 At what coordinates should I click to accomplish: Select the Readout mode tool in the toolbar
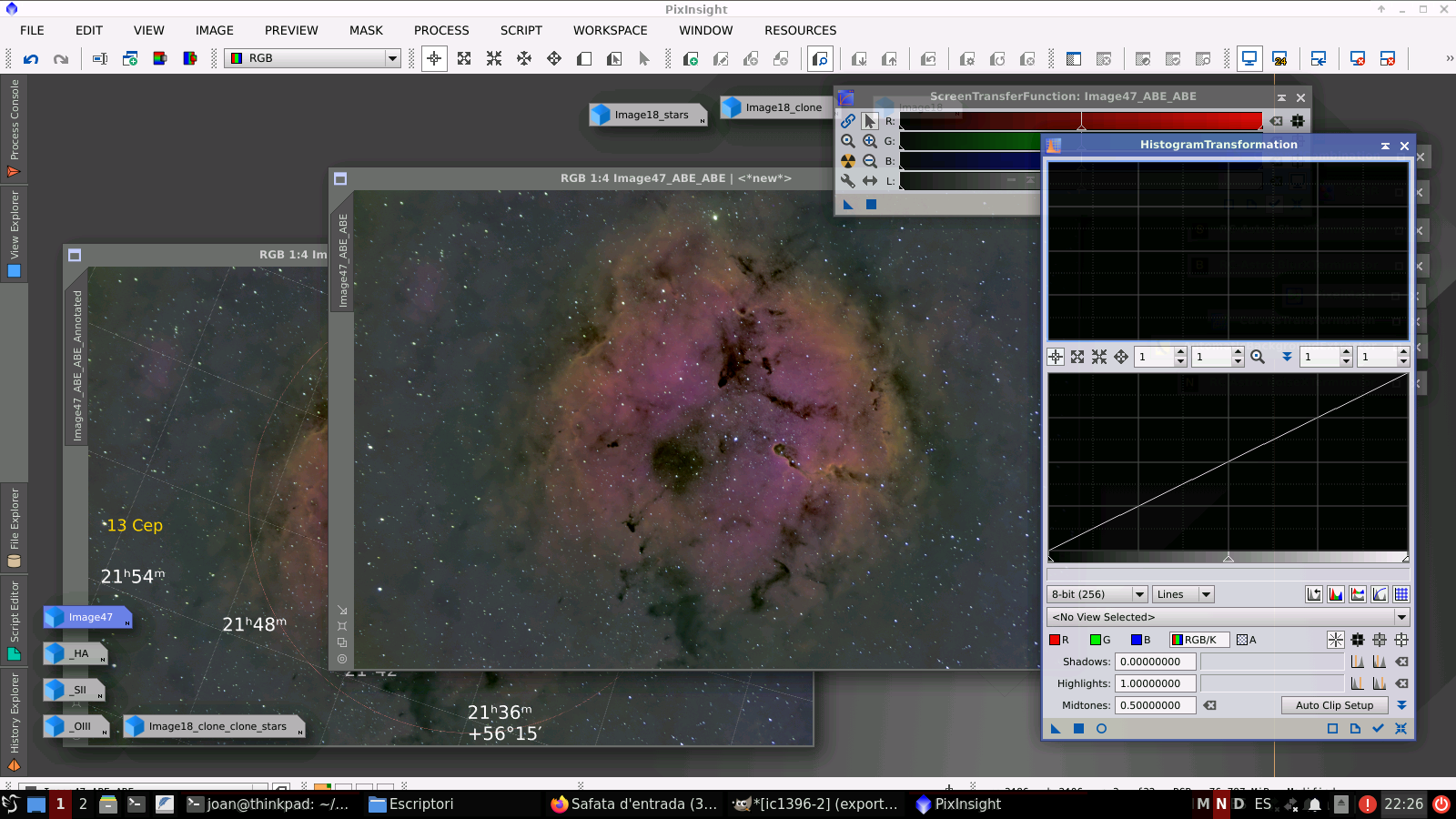tap(644, 58)
